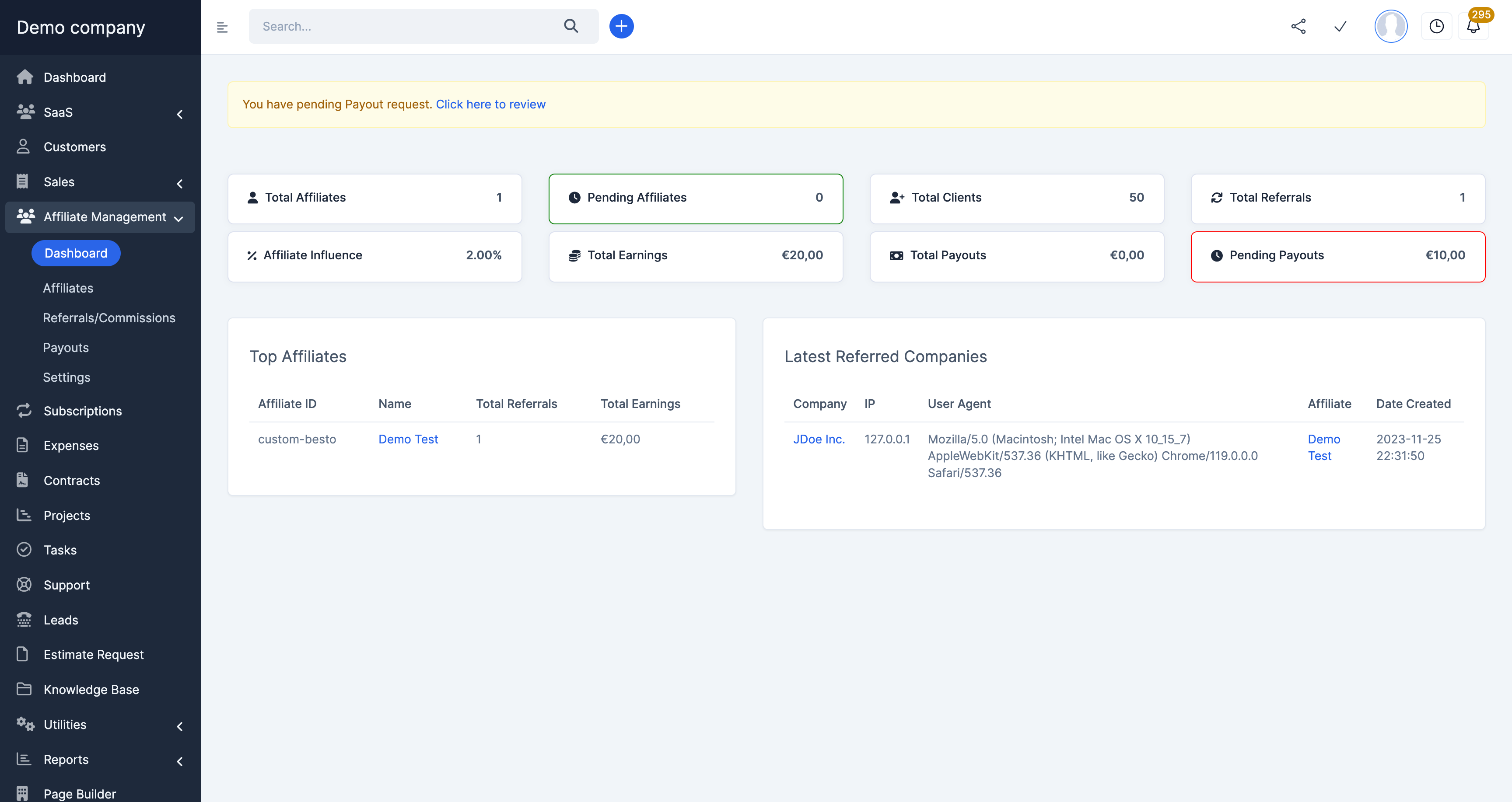Click the Subscriptions repeat icon

24,410
